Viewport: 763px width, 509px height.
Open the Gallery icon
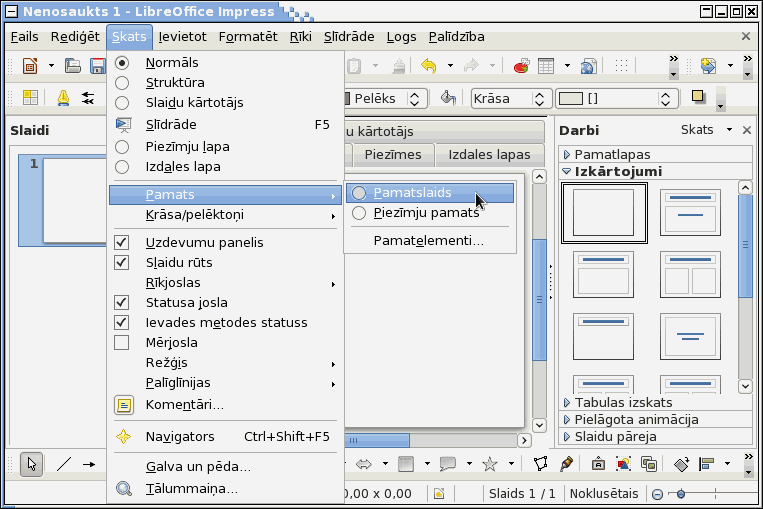pyautogui.click(x=649, y=464)
